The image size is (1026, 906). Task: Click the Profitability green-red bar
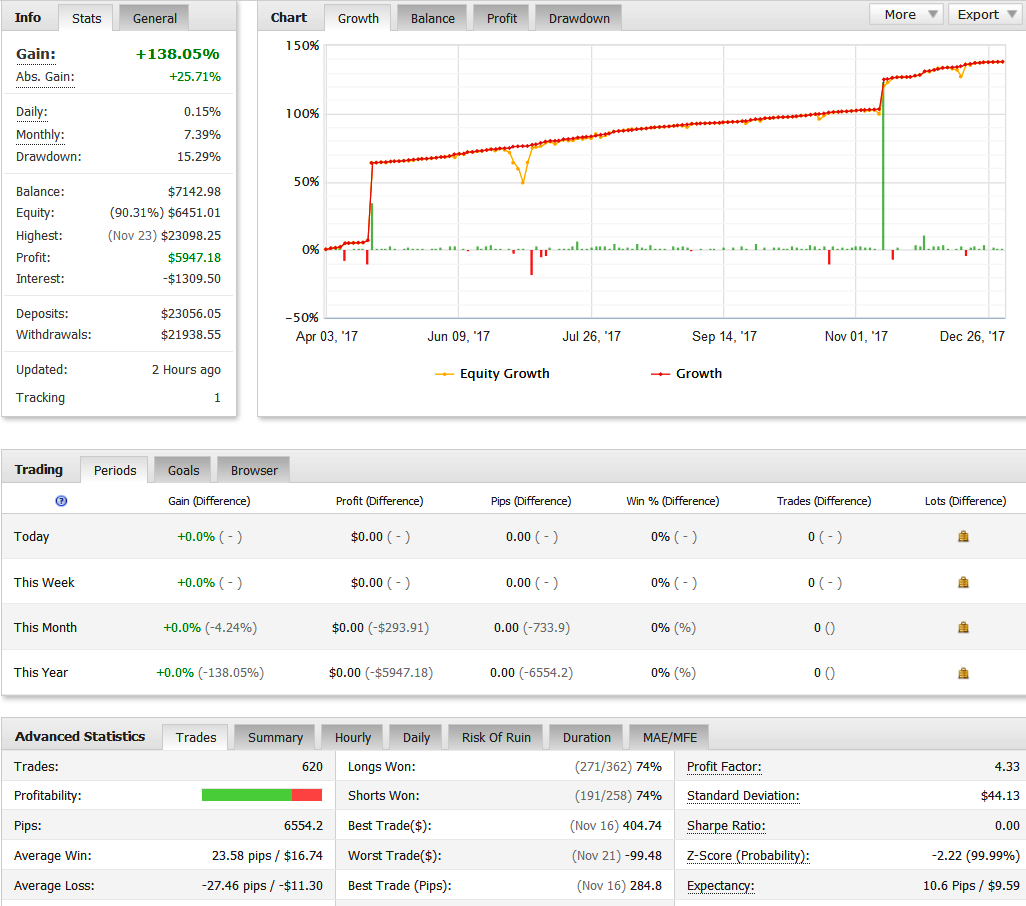tap(262, 795)
